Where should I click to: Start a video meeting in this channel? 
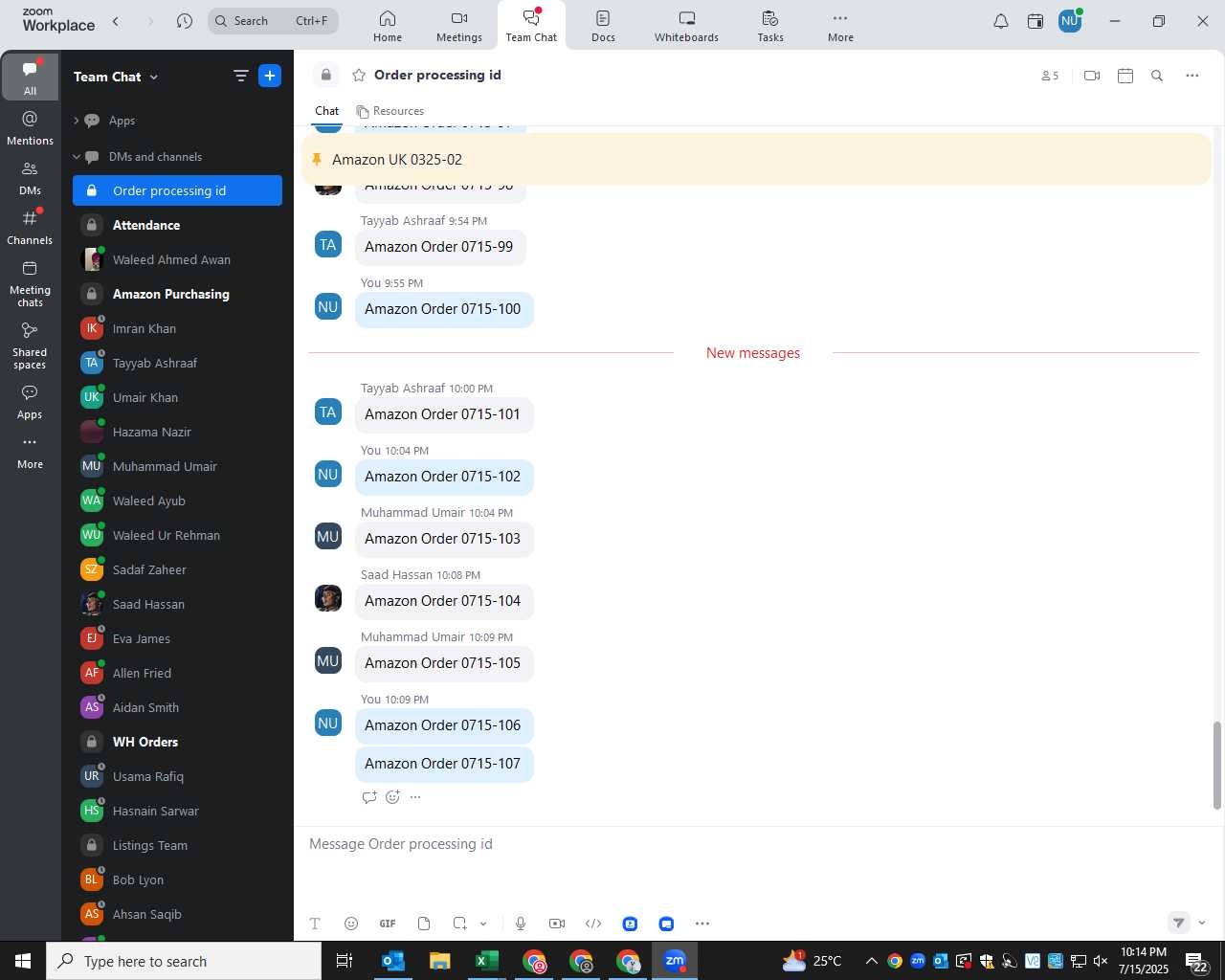[1092, 76]
